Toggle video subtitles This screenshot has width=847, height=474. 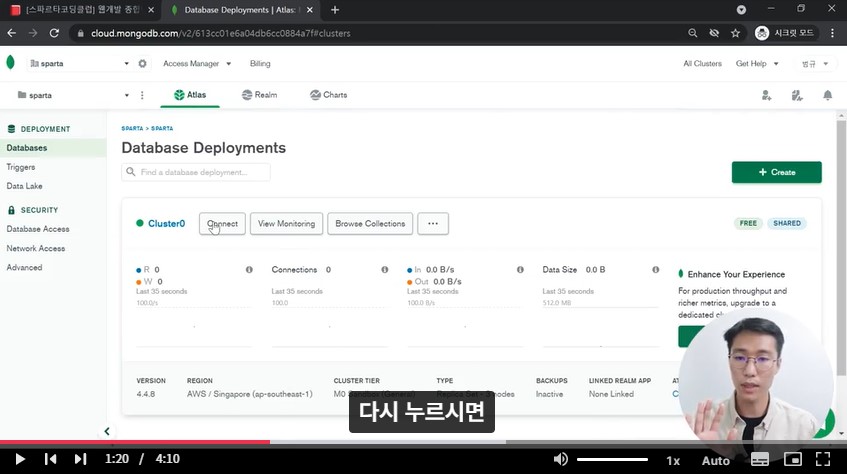pyautogui.click(x=759, y=459)
